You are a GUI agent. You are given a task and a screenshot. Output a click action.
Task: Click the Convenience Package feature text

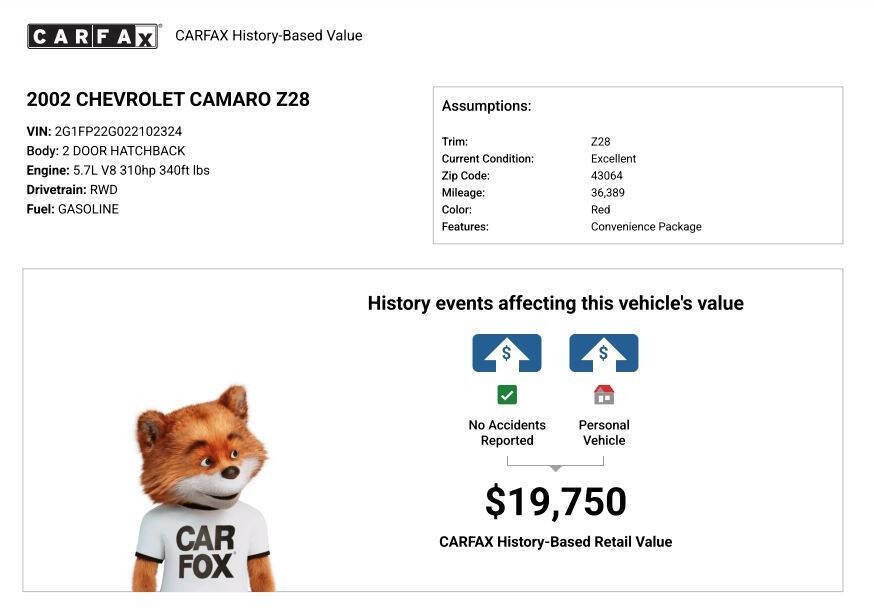click(x=646, y=227)
